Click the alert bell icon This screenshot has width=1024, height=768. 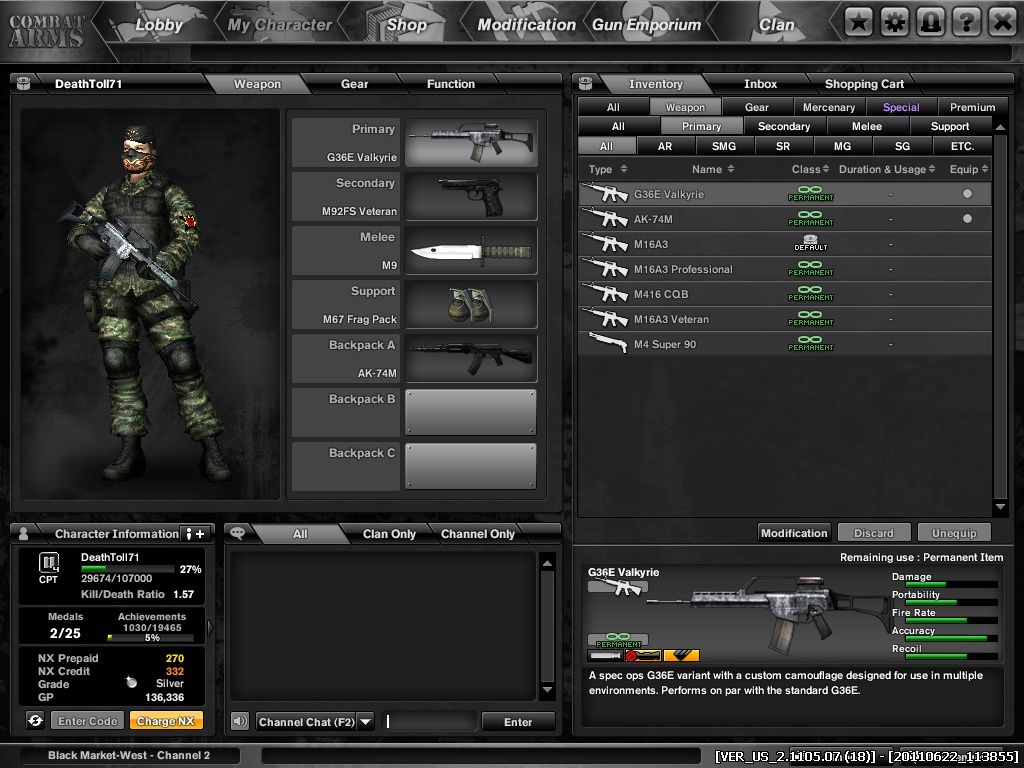point(931,22)
